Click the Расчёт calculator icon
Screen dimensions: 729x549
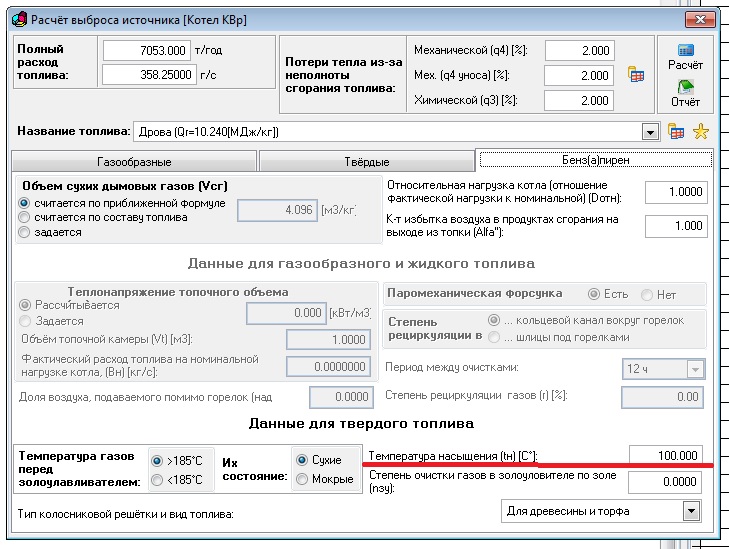[685, 51]
